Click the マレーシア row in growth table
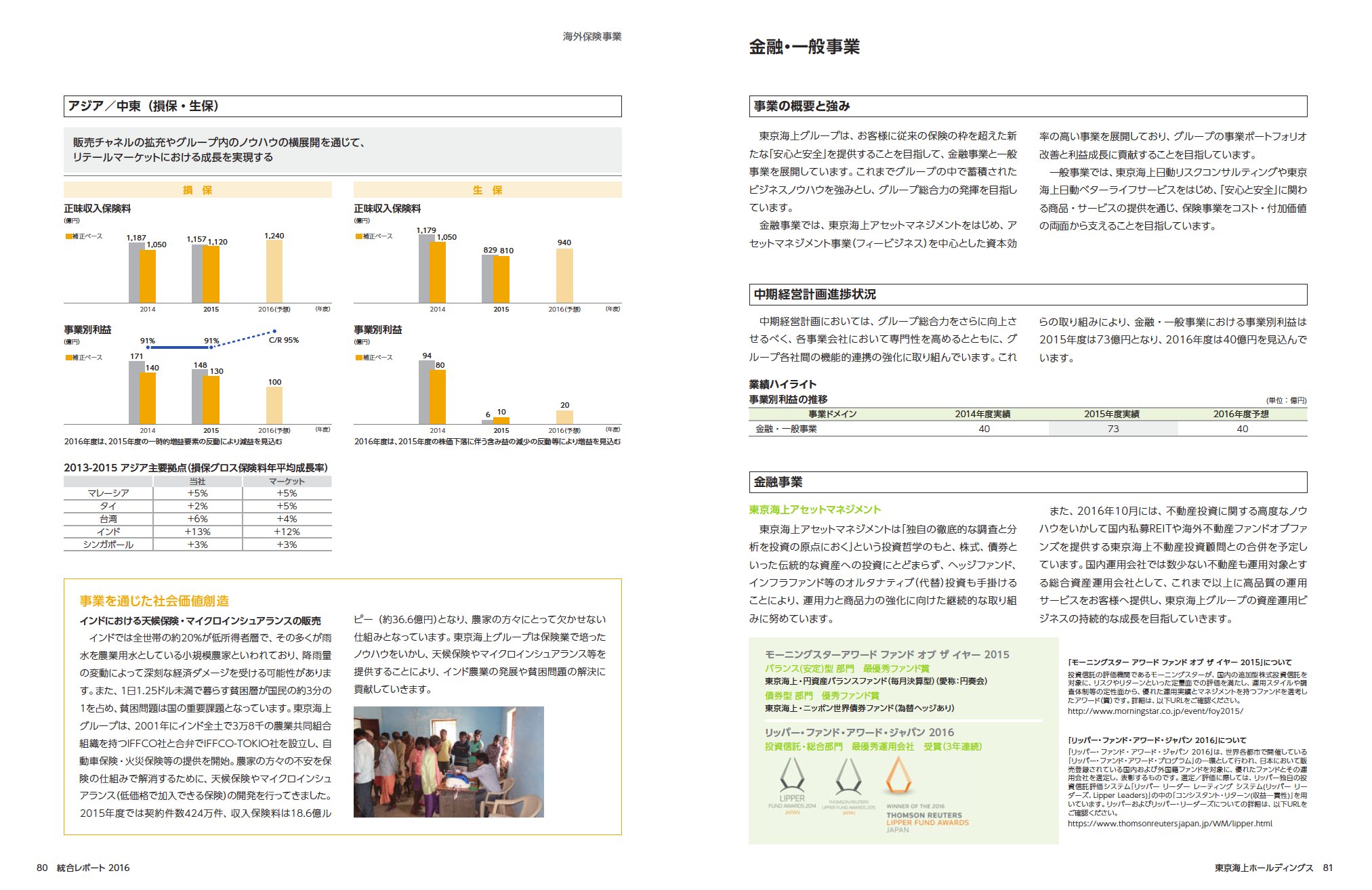Image resolution: width=1372 pixels, height=890 pixels. pyautogui.click(x=198, y=494)
